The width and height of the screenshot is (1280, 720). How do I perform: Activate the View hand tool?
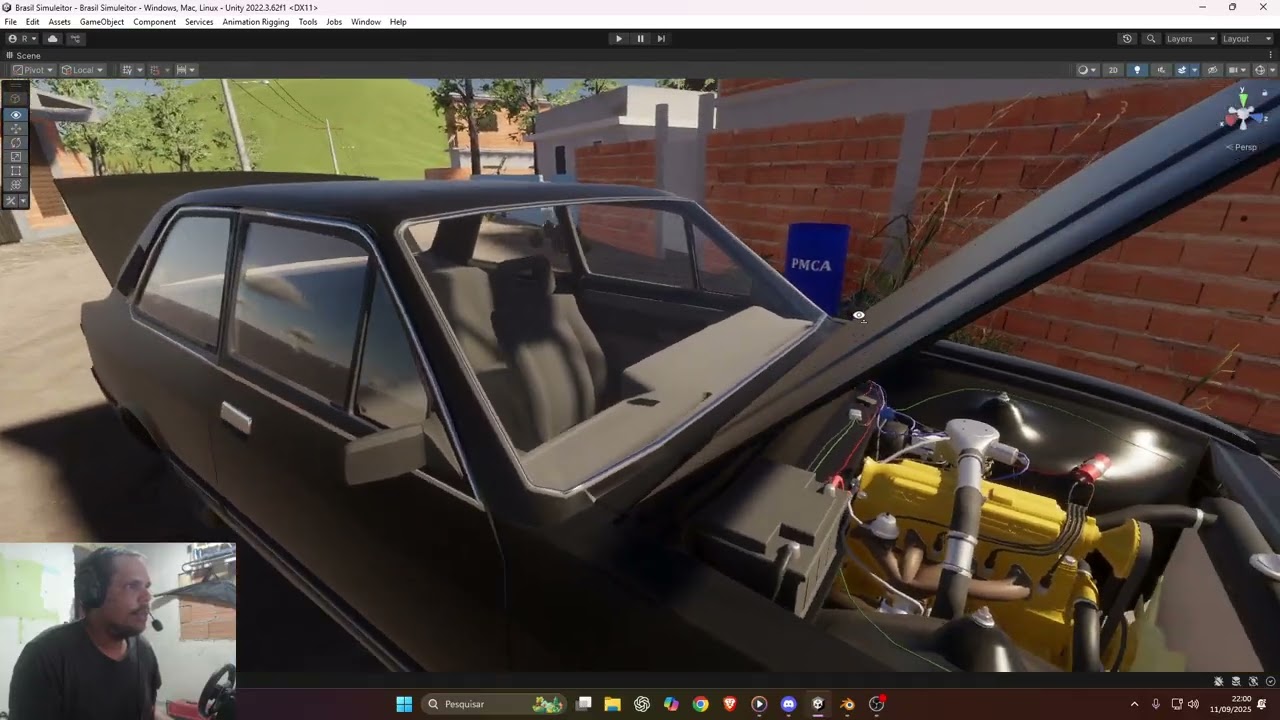coord(15,115)
